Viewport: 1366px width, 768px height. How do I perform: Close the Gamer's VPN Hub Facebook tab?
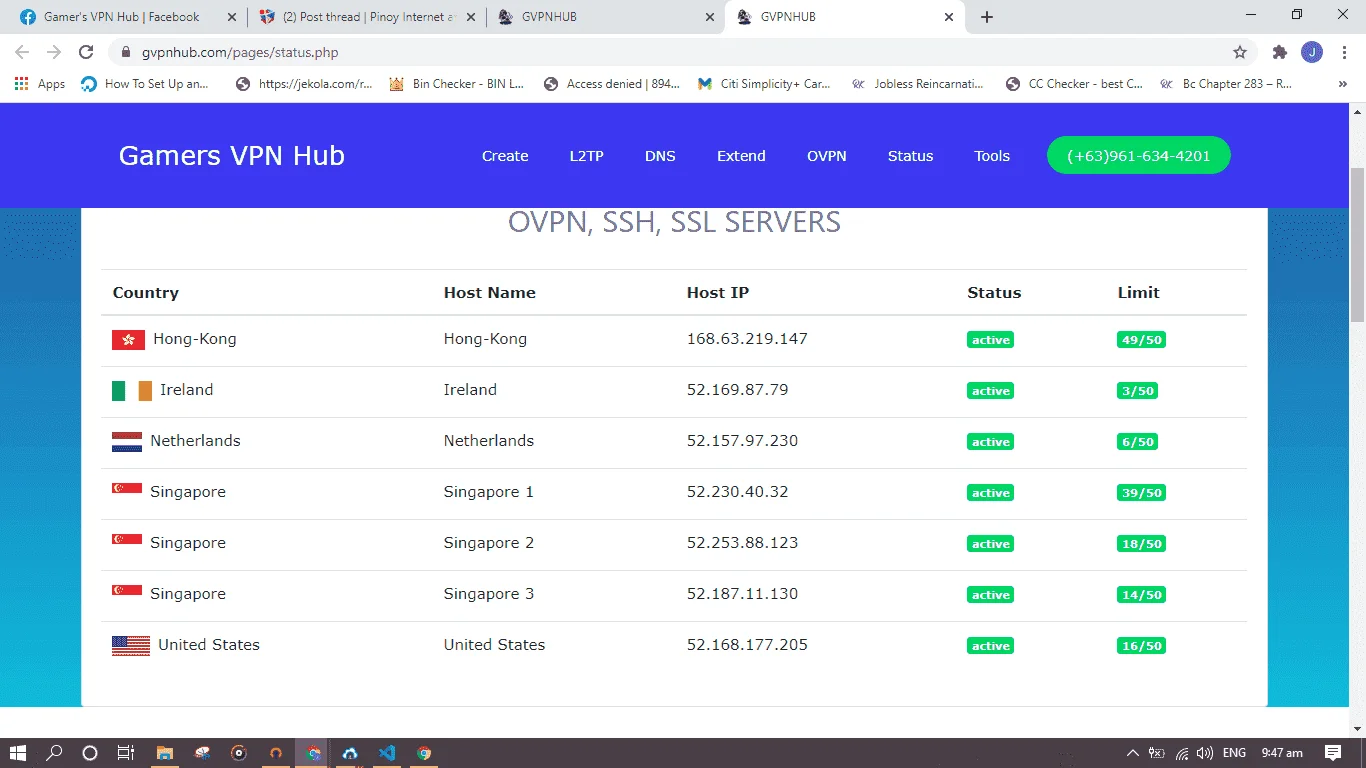[x=232, y=17]
